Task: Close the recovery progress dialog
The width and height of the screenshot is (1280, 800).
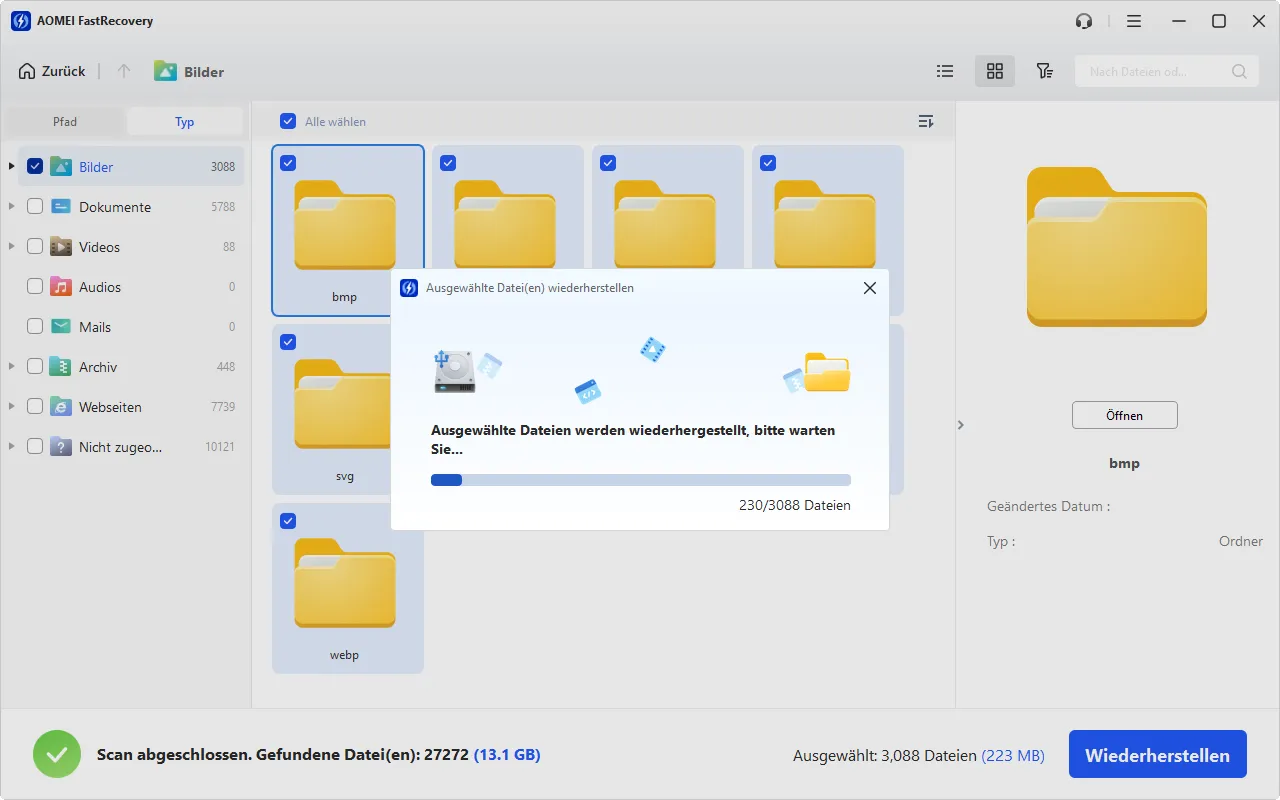Action: [x=869, y=288]
